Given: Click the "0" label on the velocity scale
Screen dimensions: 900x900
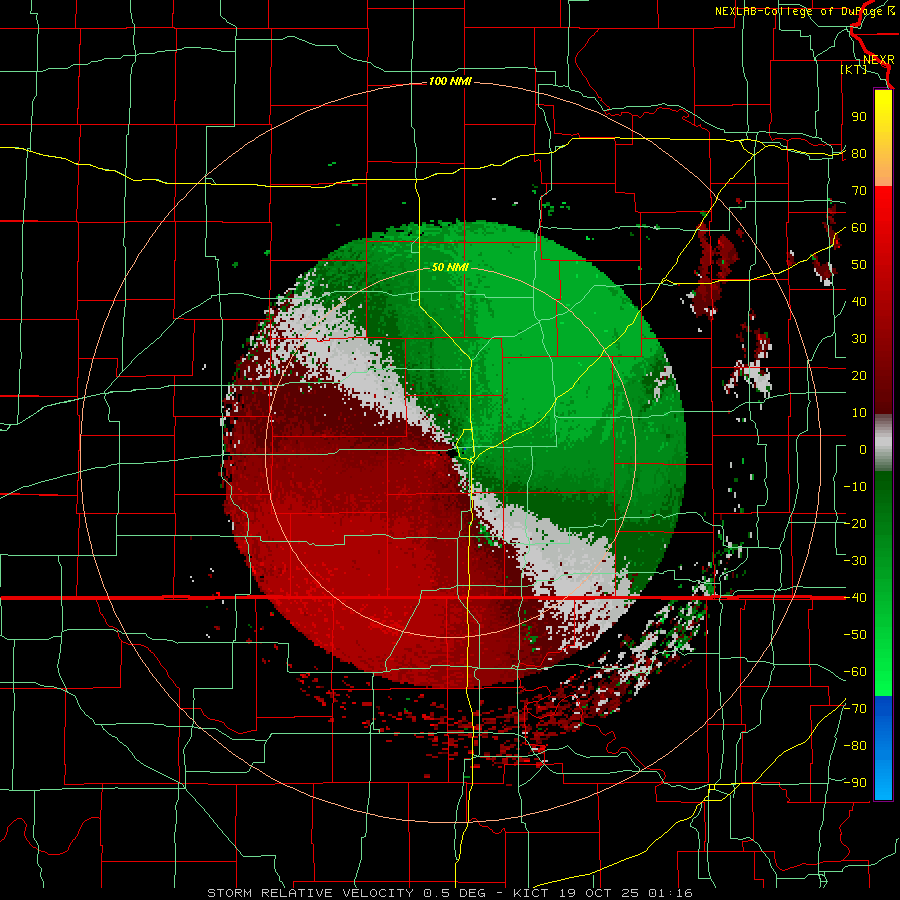Looking at the screenshot, I should 863,449.
